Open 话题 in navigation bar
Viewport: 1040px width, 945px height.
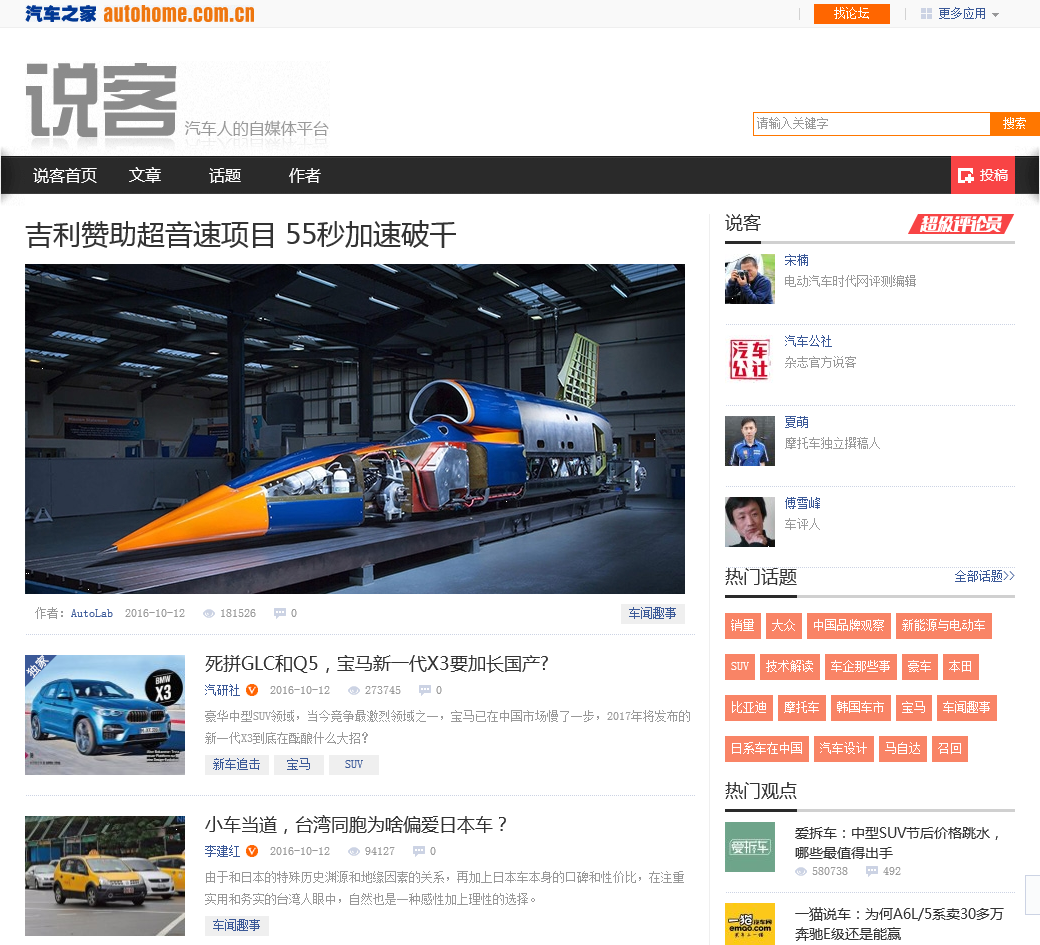click(x=225, y=176)
